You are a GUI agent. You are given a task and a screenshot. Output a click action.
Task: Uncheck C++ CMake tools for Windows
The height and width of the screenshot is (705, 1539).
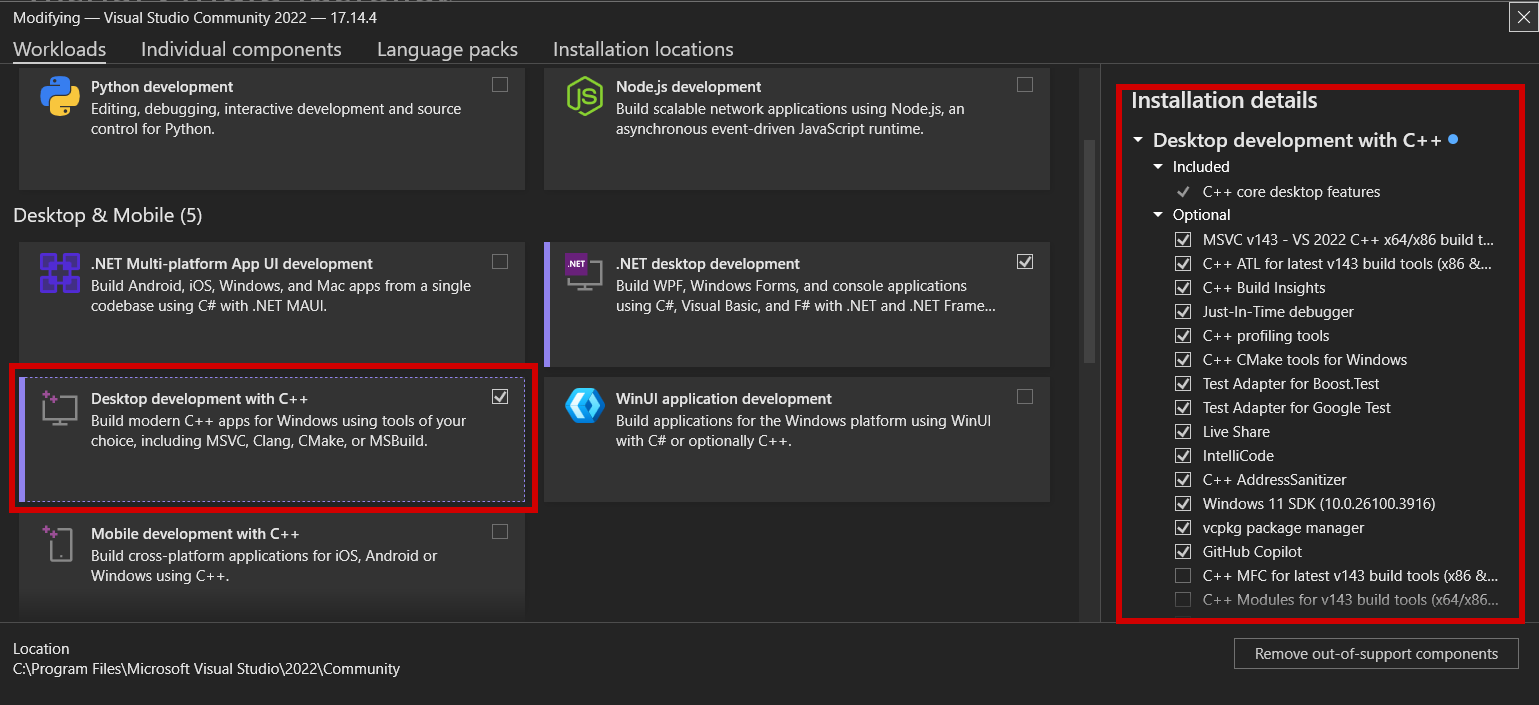tap(1183, 360)
